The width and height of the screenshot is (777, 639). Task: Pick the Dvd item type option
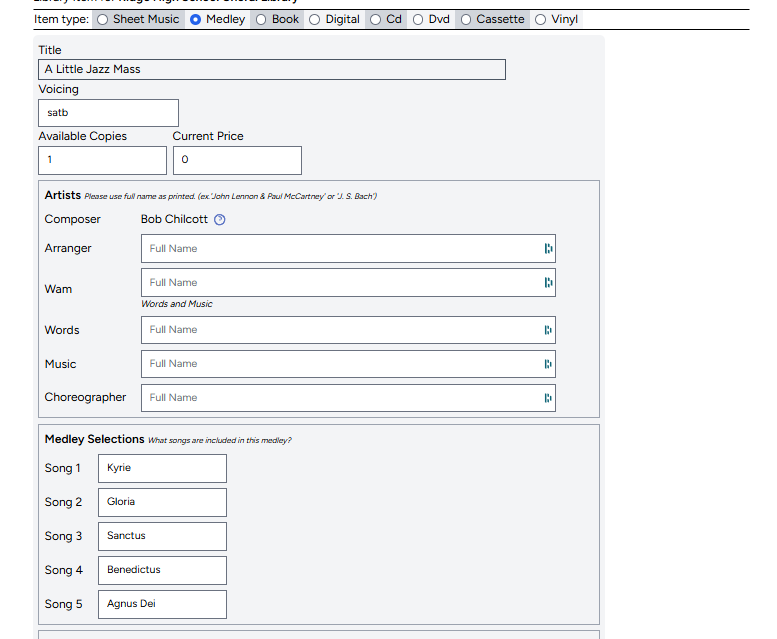[x=418, y=19]
